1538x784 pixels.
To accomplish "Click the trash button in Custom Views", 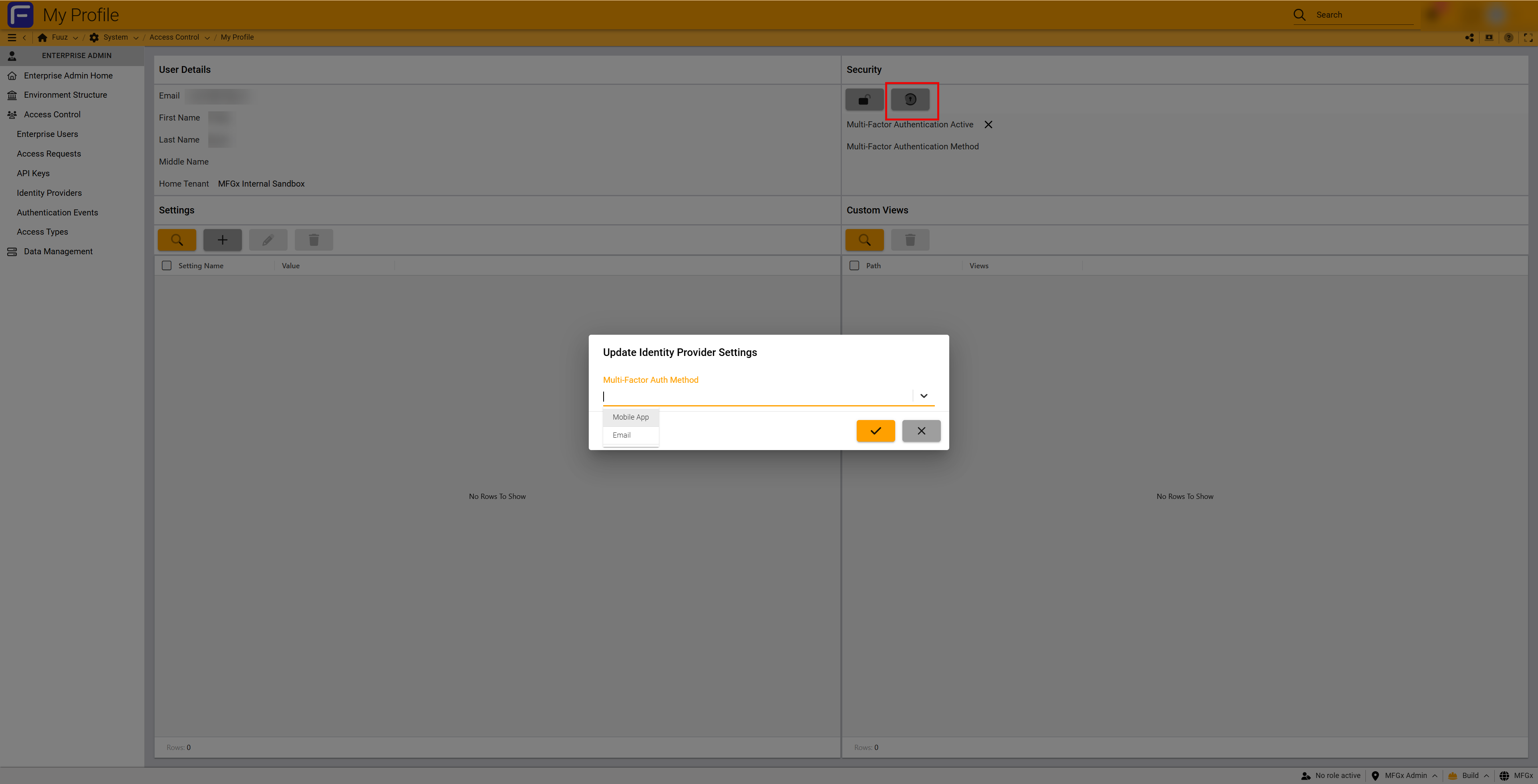I will pos(910,240).
